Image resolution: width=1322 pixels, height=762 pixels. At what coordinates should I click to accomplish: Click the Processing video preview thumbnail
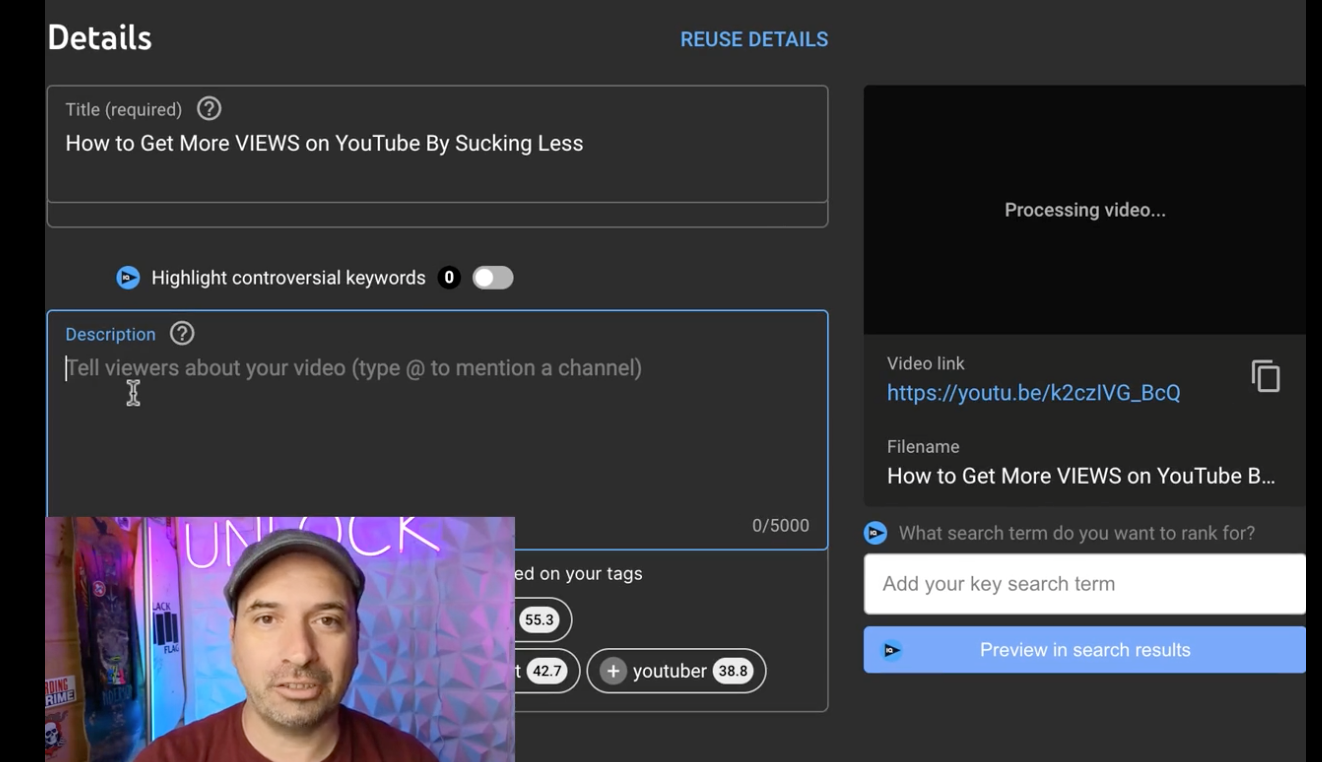1084,210
